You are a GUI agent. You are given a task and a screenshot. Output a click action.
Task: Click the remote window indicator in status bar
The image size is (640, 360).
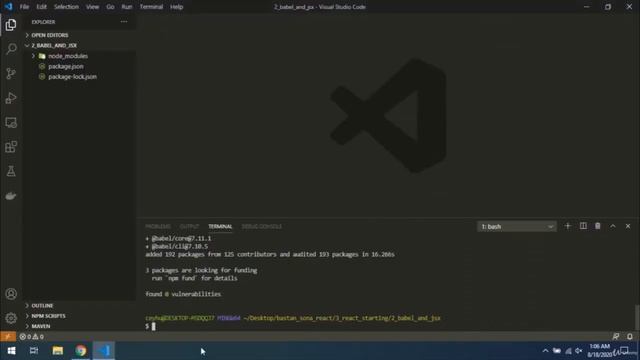coord(8,337)
